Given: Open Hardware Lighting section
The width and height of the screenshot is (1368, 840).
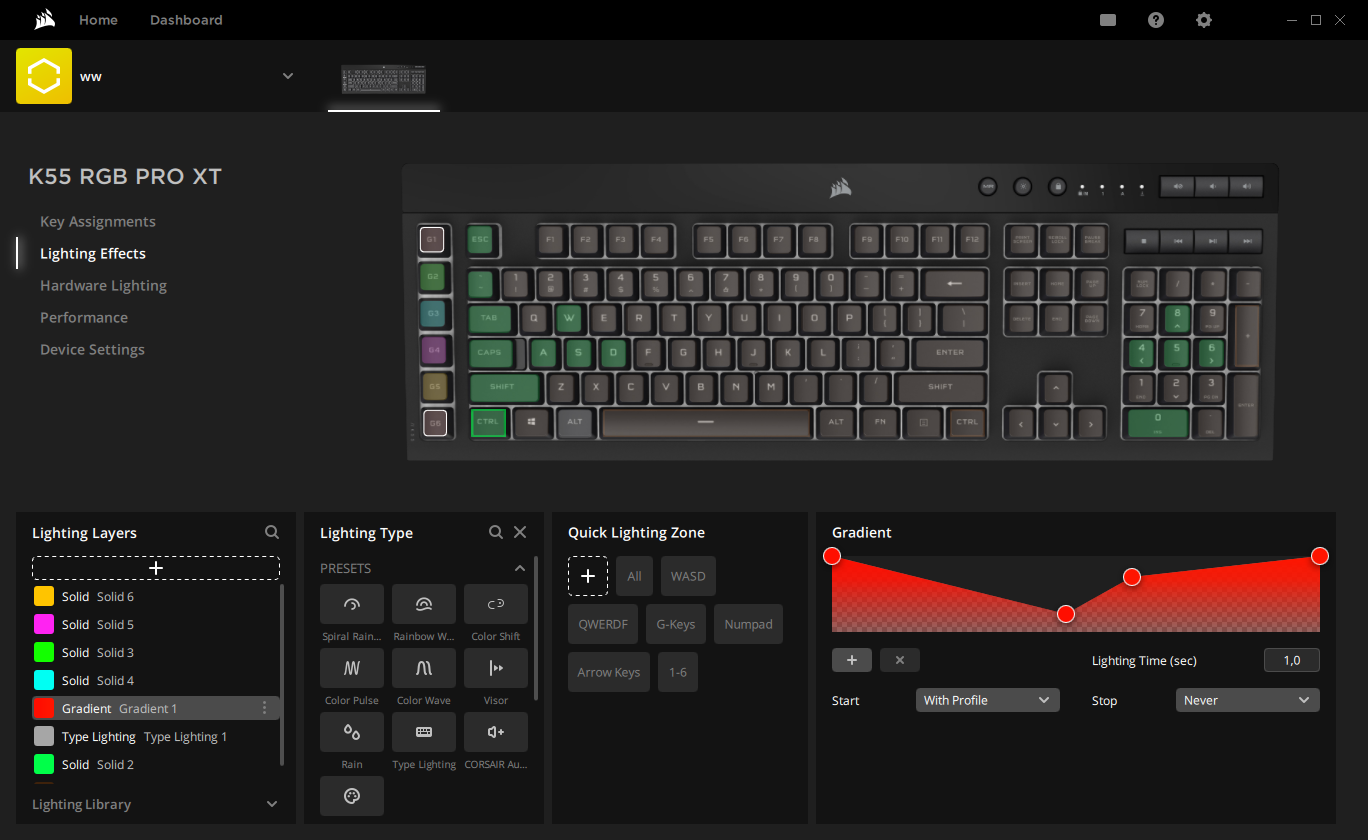Looking at the screenshot, I should click(103, 286).
